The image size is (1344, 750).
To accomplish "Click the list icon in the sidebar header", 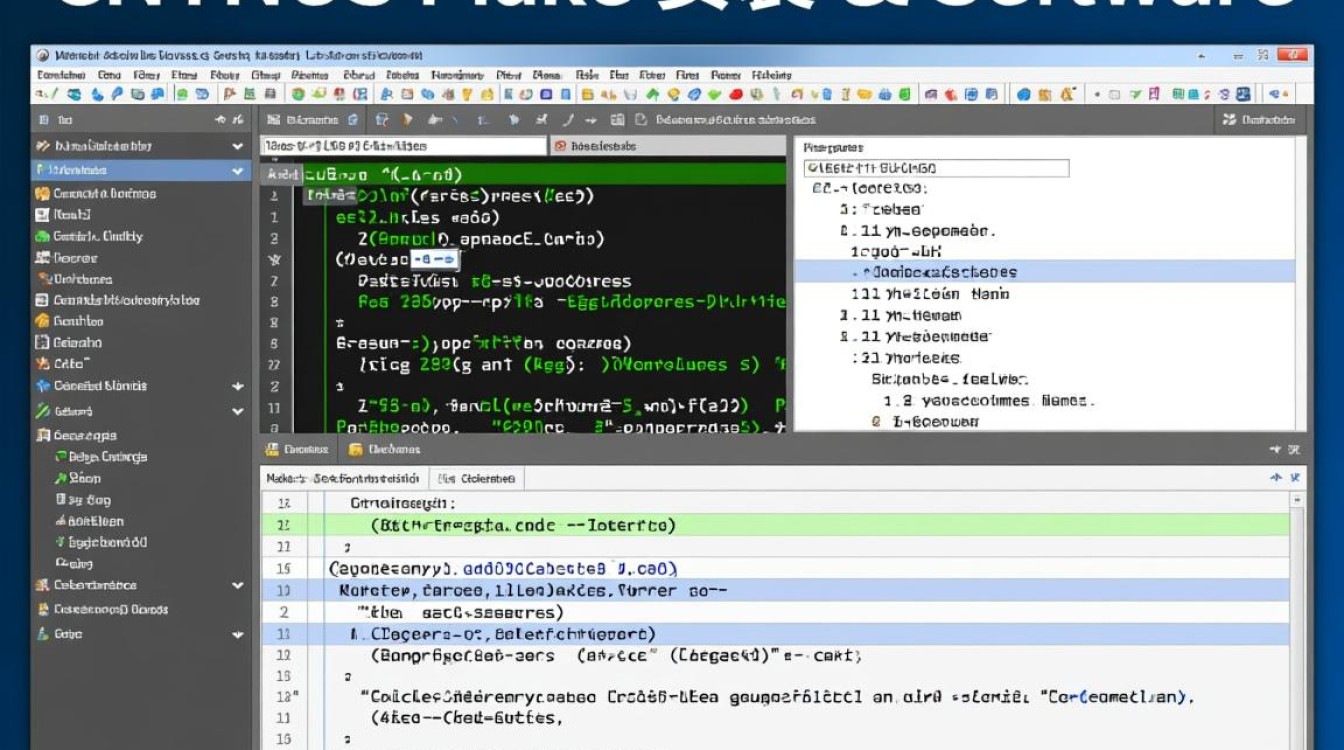I will [44, 120].
